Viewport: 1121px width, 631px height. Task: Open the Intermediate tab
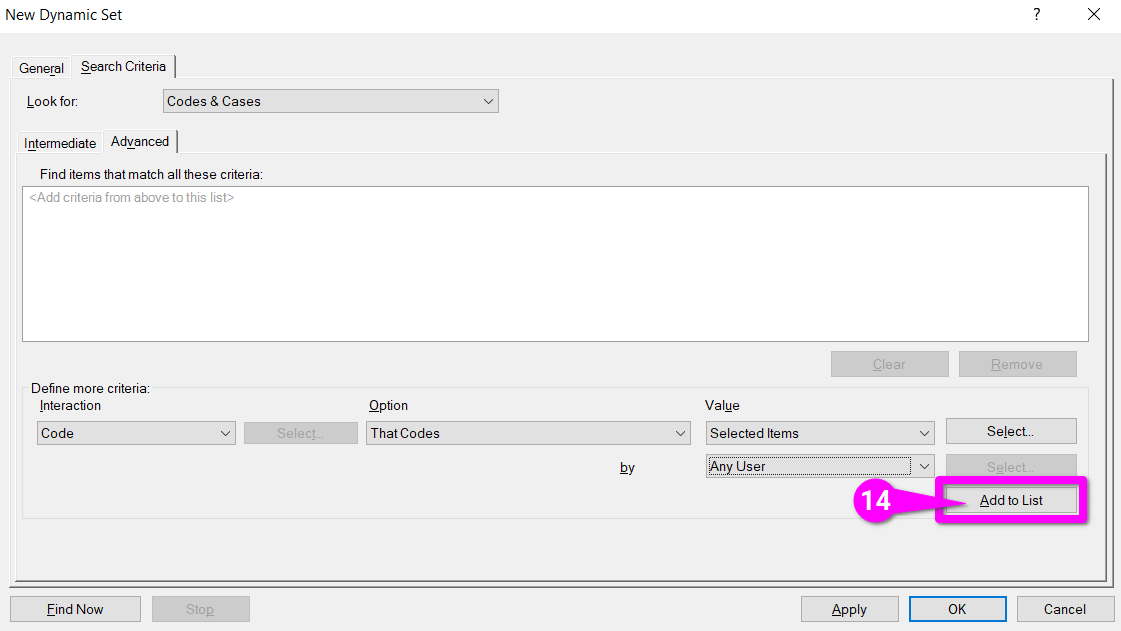(x=60, y=143)
